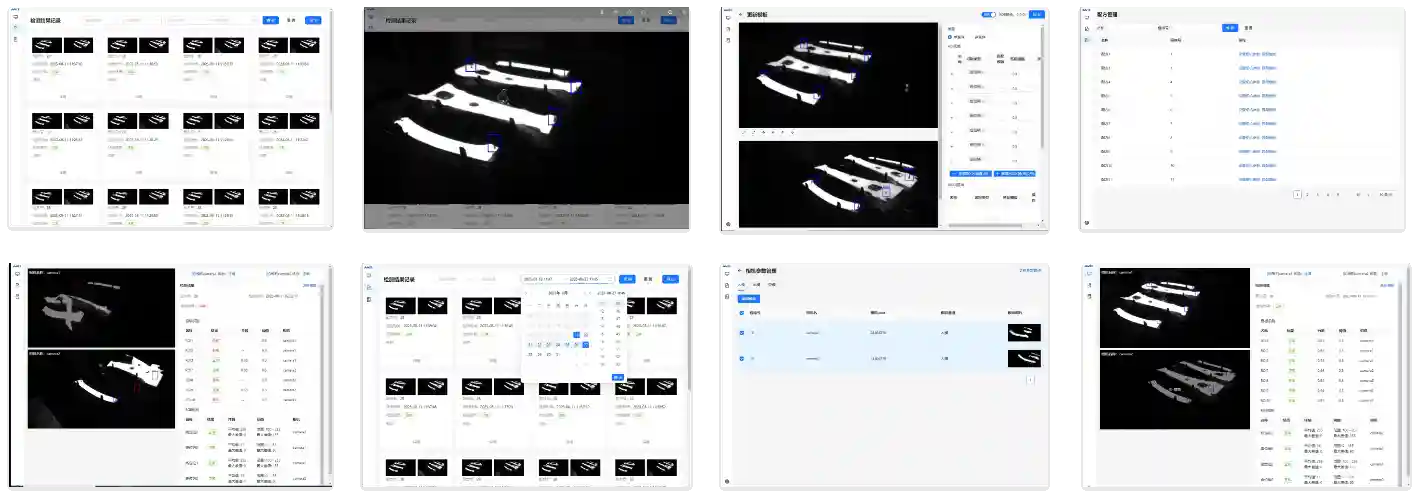Screen dimensions: 1419x498
Task: Go to page 2 in 配方管理 pagination
Action: click(1308, 195)
